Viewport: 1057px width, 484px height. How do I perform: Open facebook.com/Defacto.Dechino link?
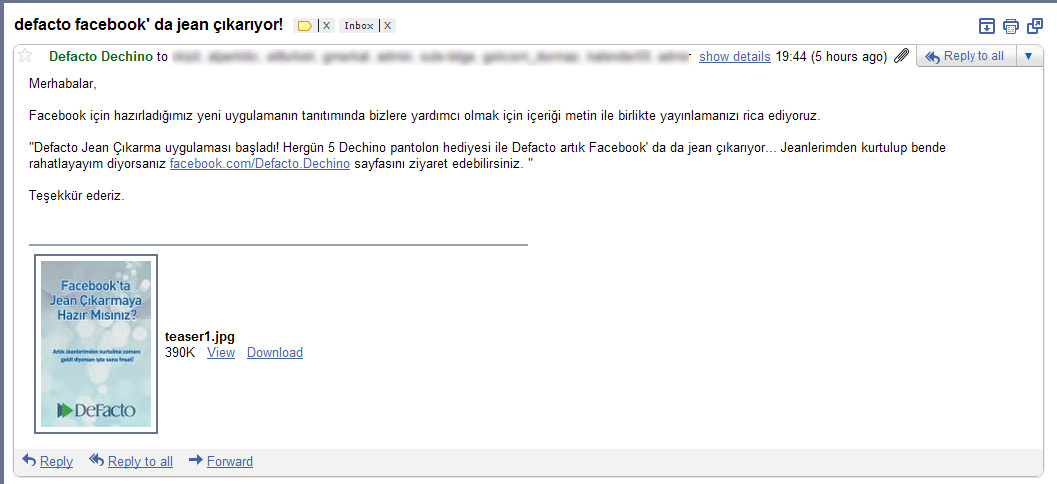pyautogui.click(x=260, y=164)
